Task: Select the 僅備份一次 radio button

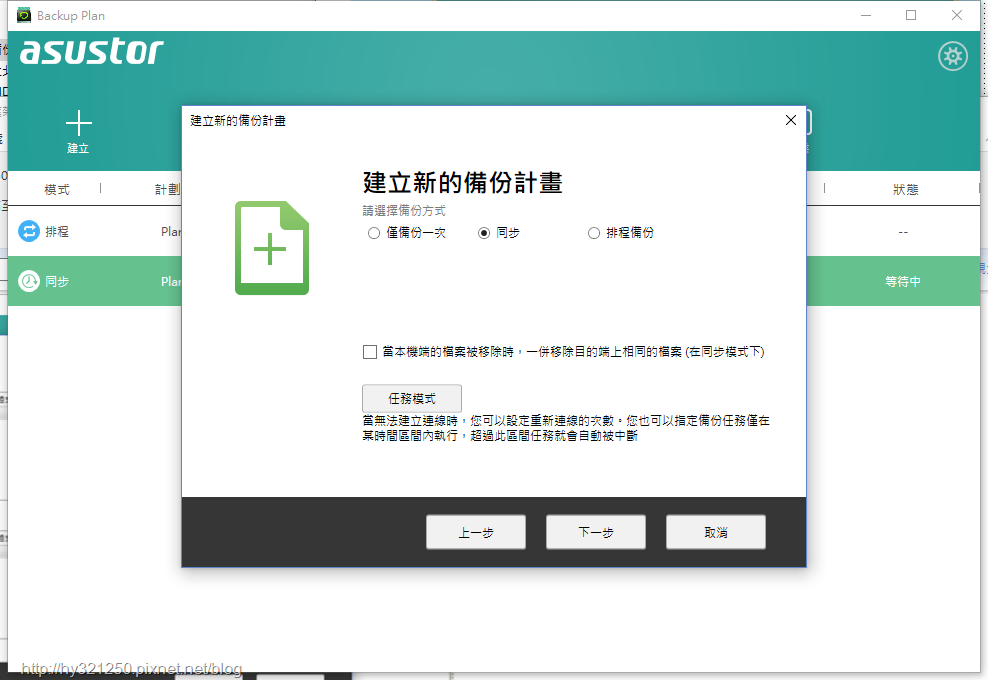Action: 374,233
